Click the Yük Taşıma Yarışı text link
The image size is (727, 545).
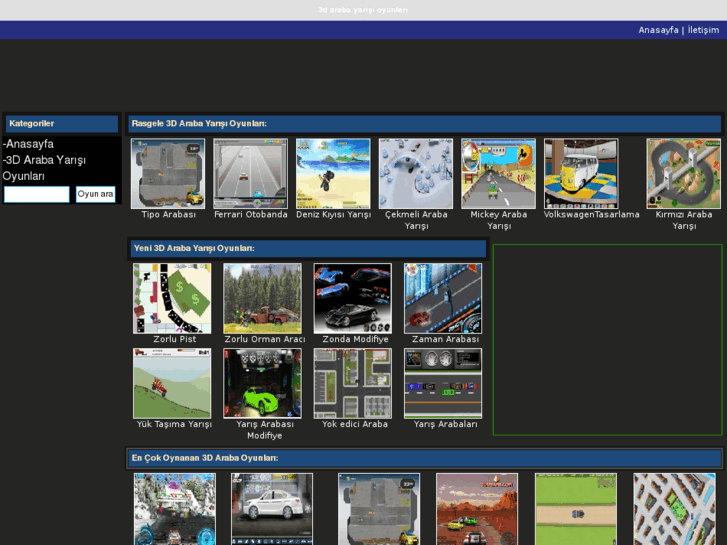[x=174, y=424]
